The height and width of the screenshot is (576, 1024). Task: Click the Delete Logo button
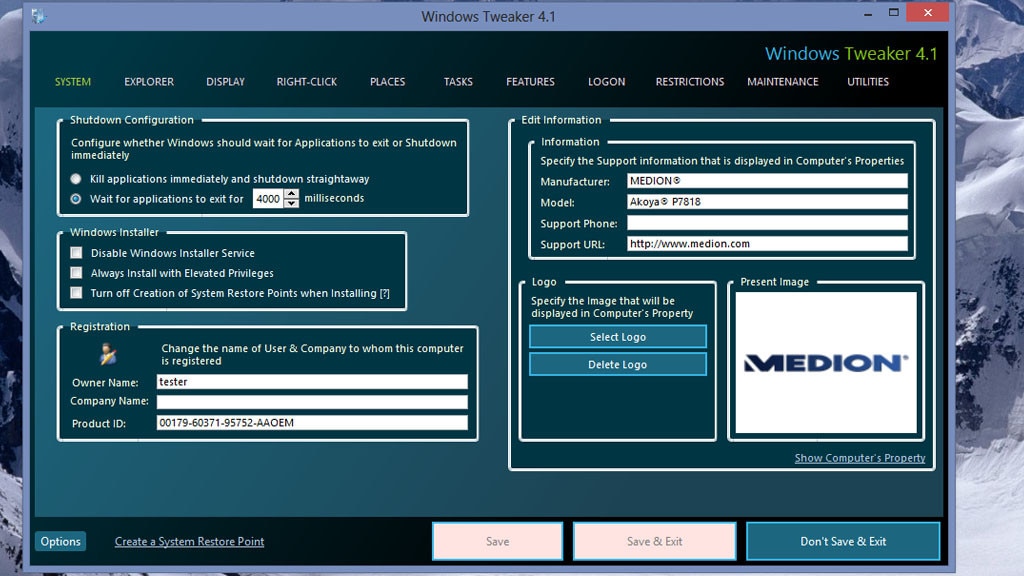[x=617, y=364]
